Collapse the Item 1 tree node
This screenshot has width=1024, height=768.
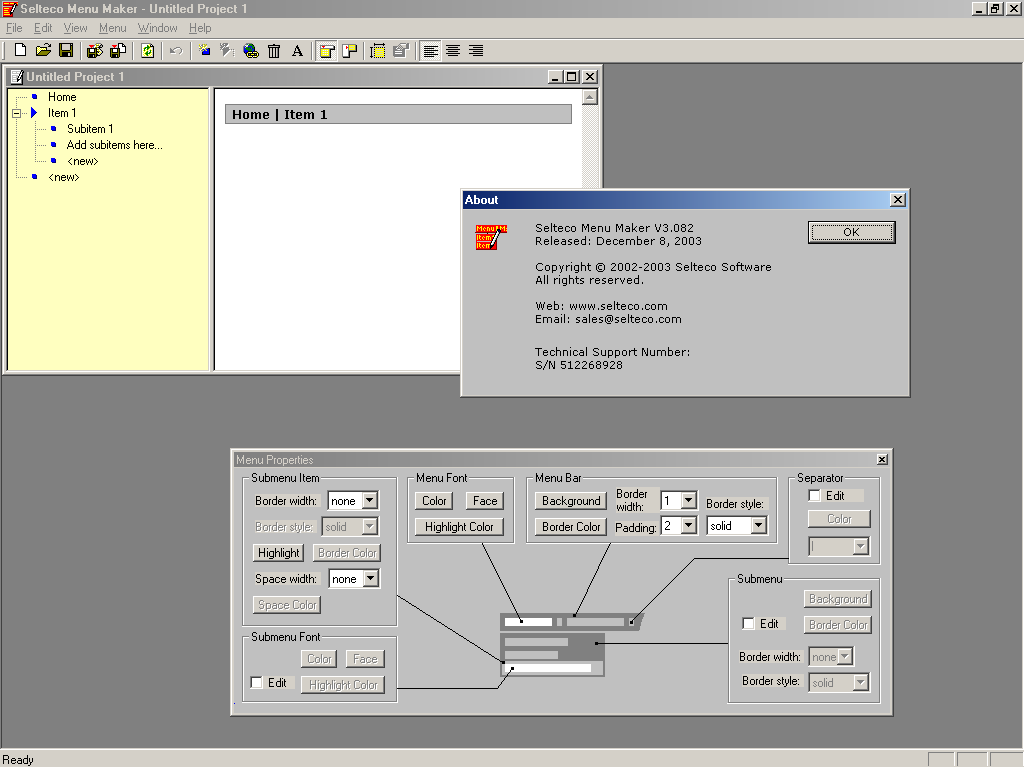pyautogui.click(x=17, y=113)
